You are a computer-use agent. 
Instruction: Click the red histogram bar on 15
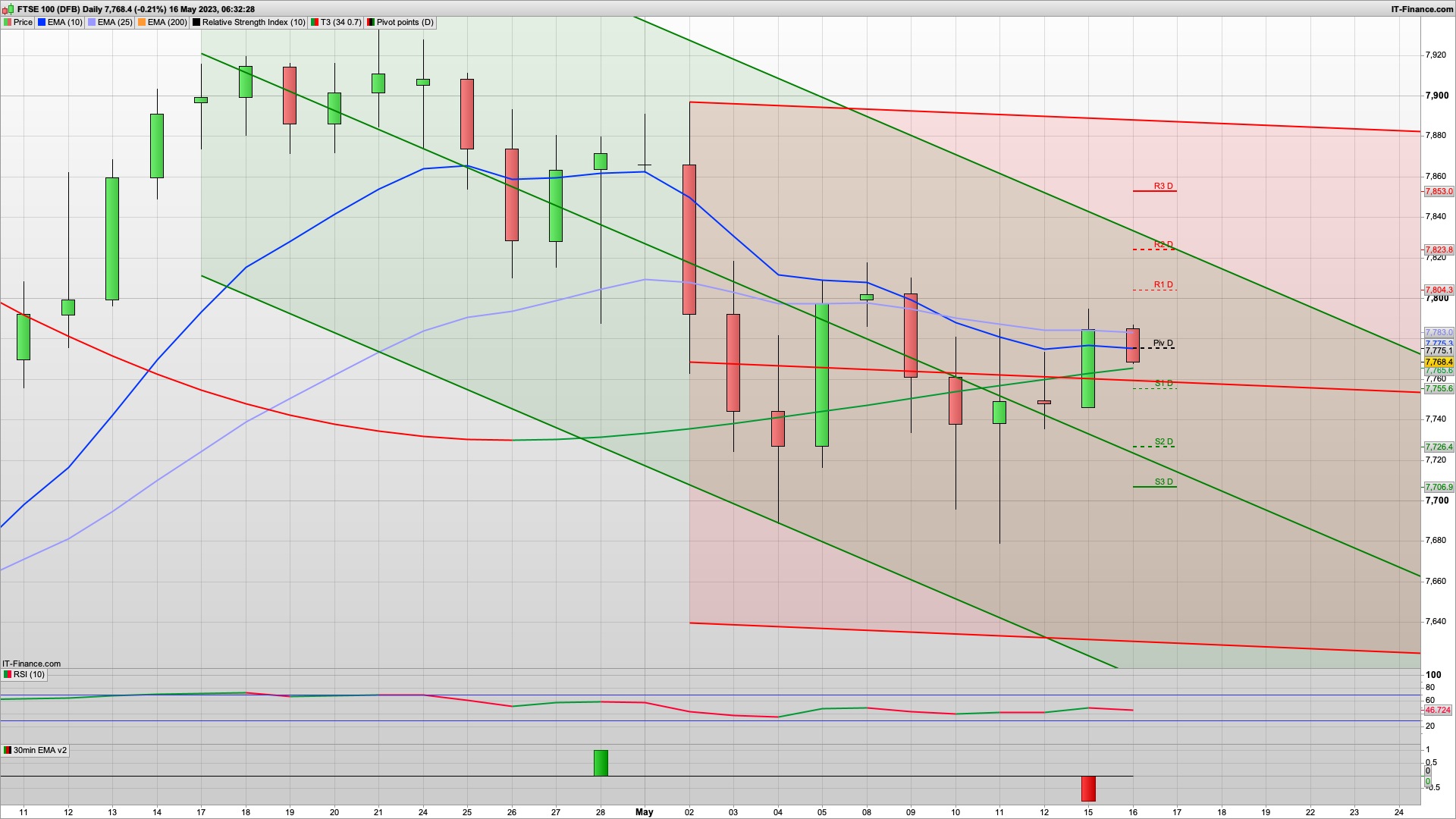point(1088,789)
